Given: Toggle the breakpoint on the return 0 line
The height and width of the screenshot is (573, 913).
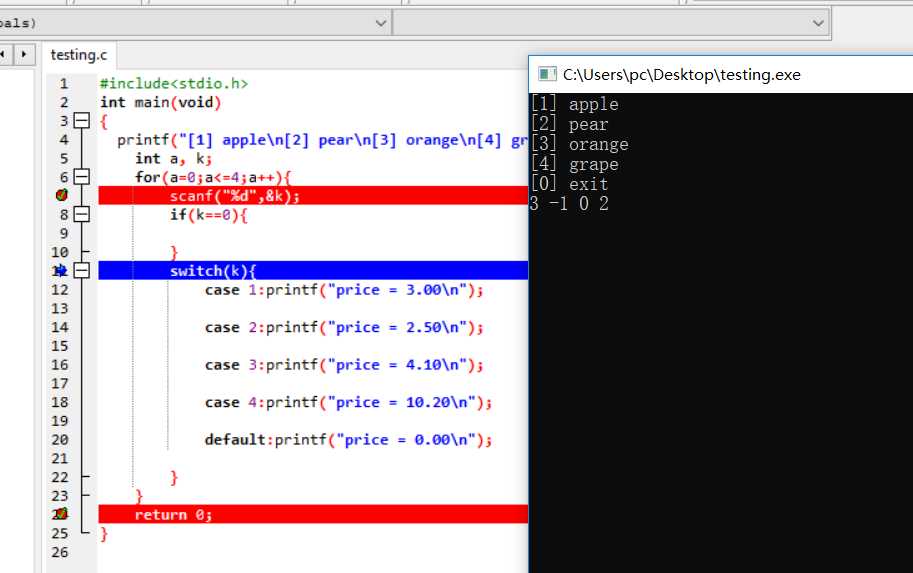Looking at the screenshot, I should [x=61, y=514].
